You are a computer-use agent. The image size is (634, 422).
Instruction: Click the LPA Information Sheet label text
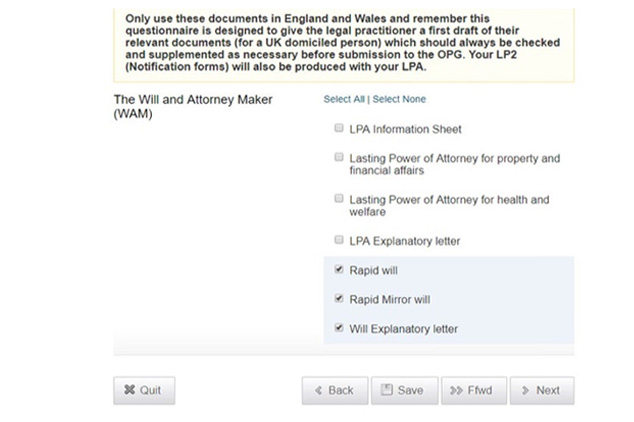[x=405, y=129]
